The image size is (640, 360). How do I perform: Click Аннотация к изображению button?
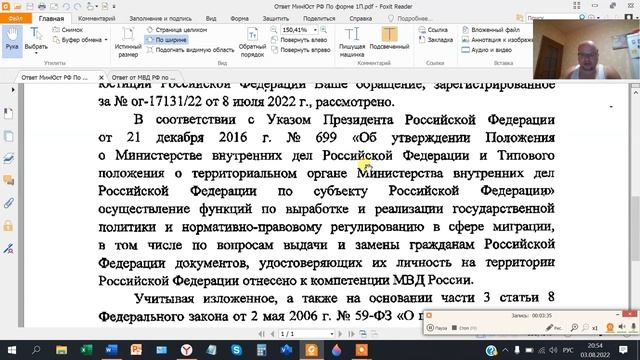[497, 40]
